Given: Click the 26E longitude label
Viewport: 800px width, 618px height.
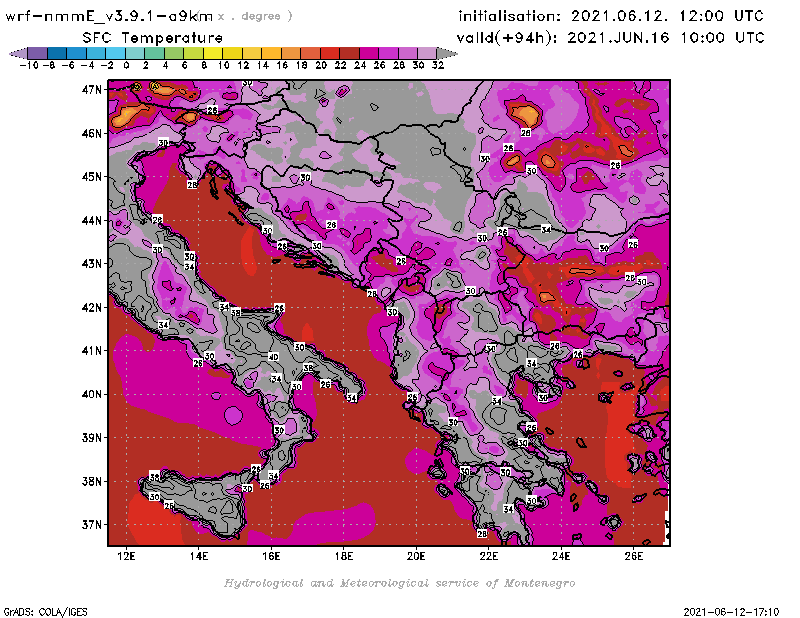Looking at the screenshot, I should pyautogui.click(x=633, y=556).
